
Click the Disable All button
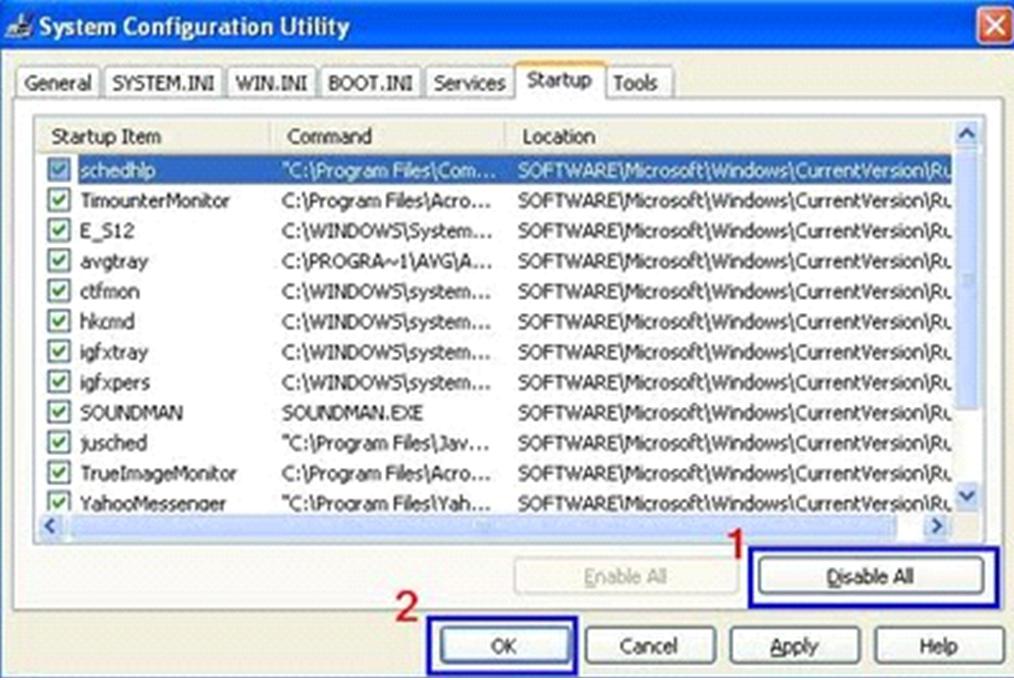(x=870, y=576)
